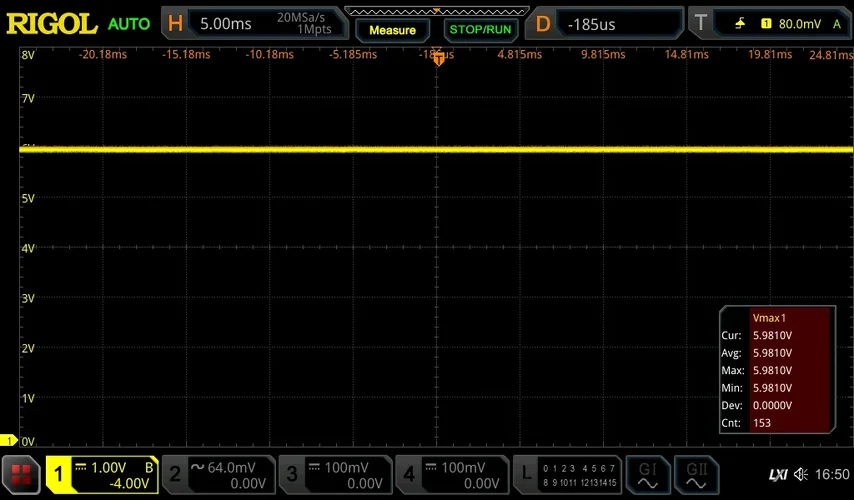Select the AUTO status label

pos(129,24)
